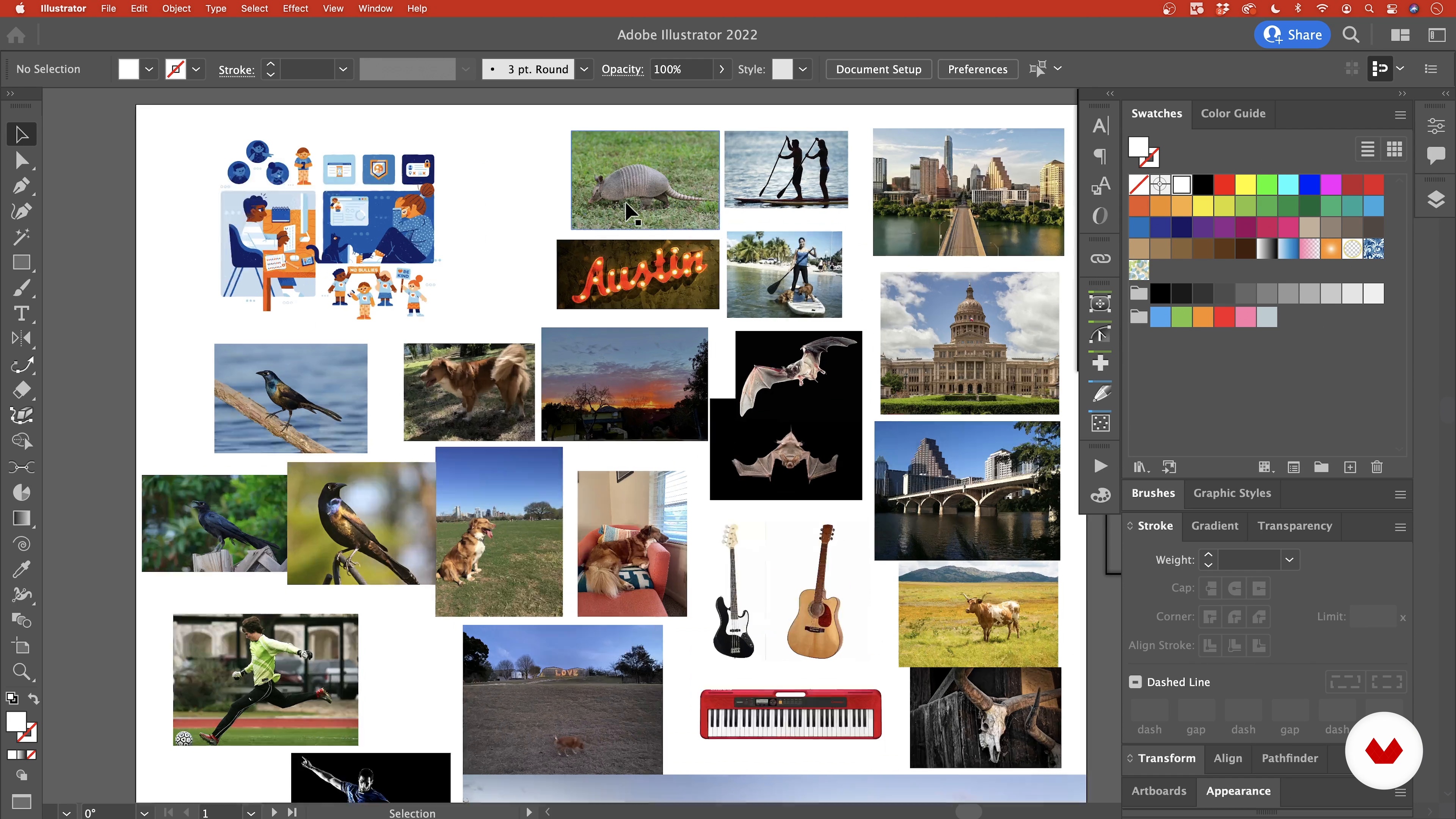The image size is (1456, 819).
Task: Open Illustrator search magnifier
Action: [1351, 35]
